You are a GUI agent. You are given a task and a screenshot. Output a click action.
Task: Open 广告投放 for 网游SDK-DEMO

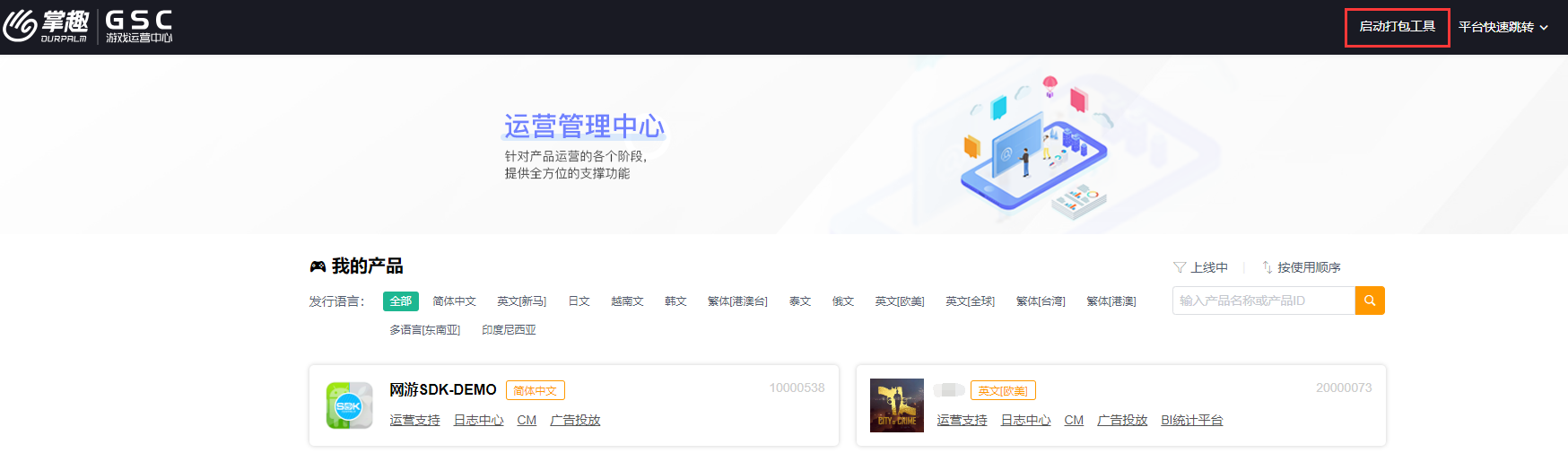575,420
